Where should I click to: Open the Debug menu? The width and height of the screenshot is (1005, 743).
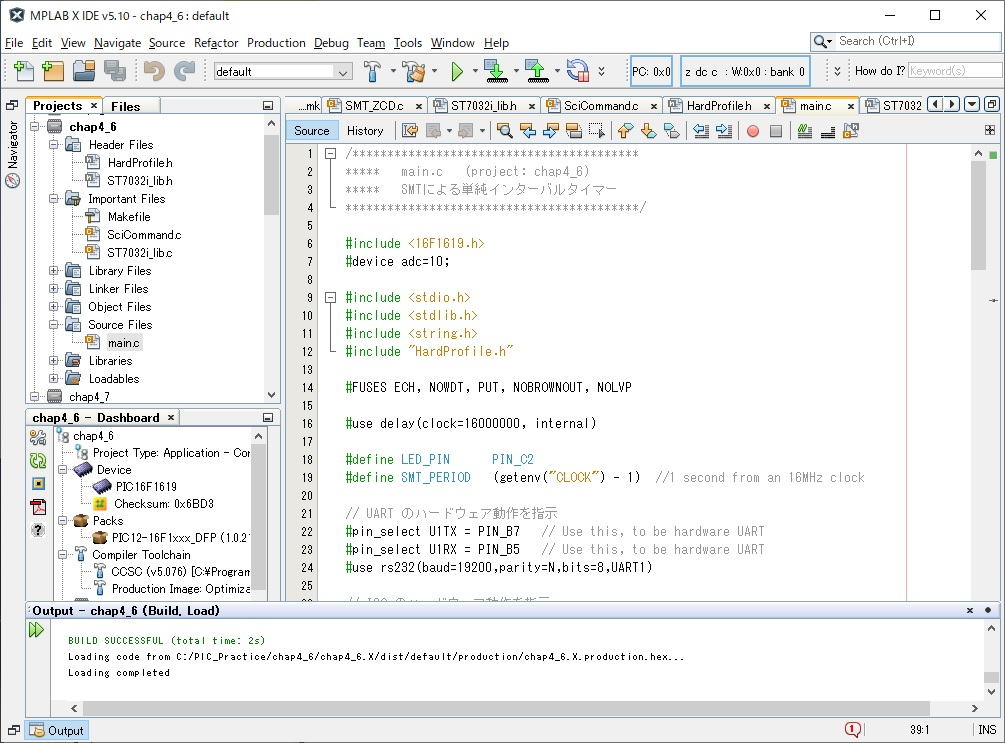tap(331, 43)
